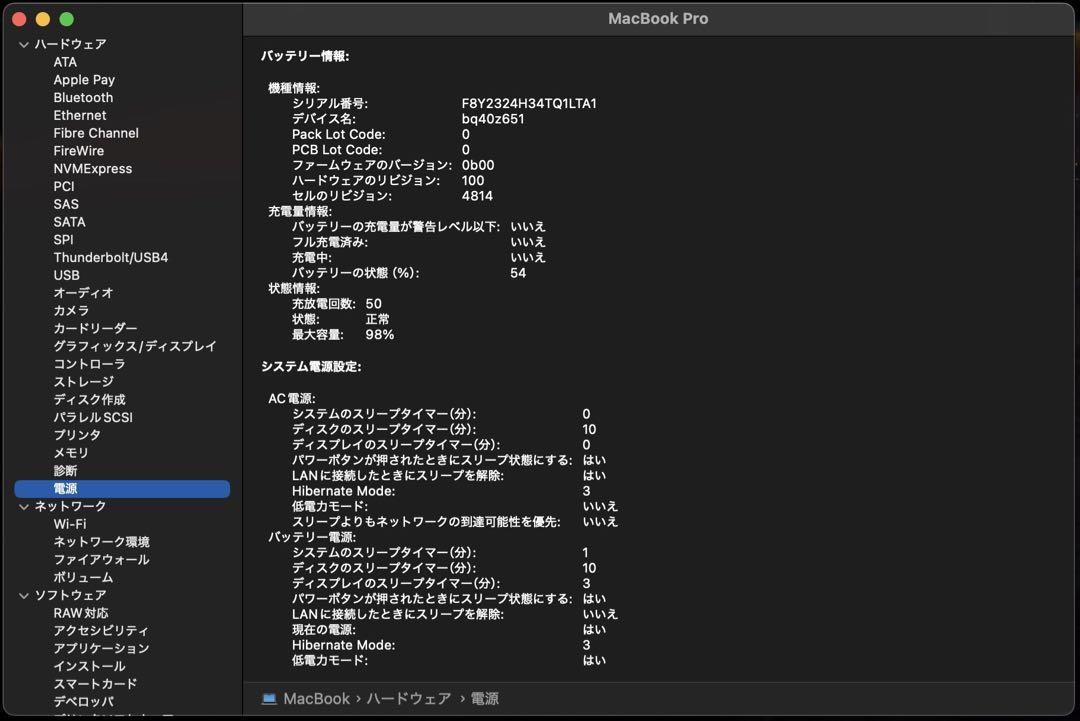Open the SATA entry
This screenshot has height=721, width=1080.
point(70,222)
